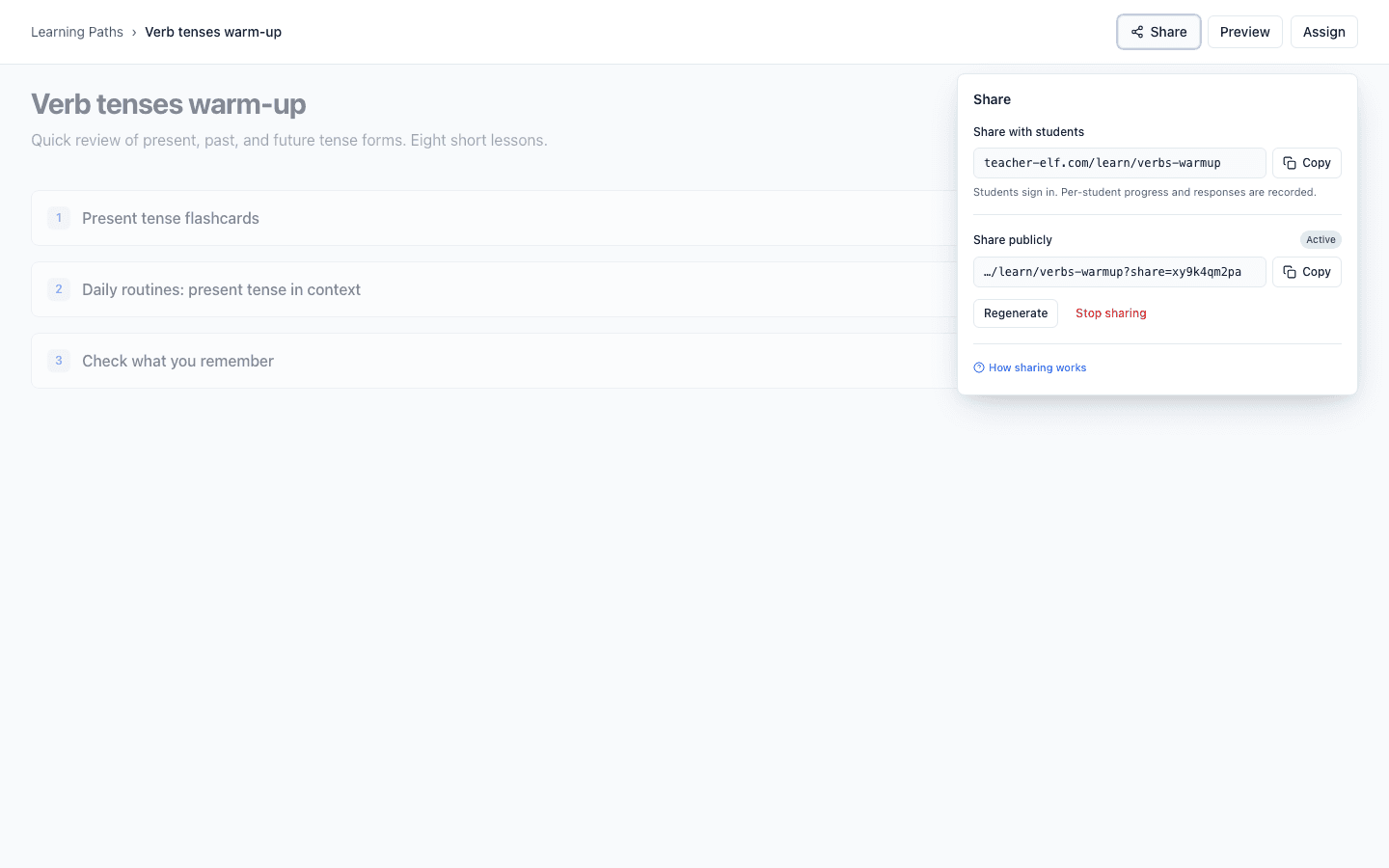Image resolution: width=1389 pixels, height=868 pixels.
Task: Click the Active status badge
Action: [1321, 240]
